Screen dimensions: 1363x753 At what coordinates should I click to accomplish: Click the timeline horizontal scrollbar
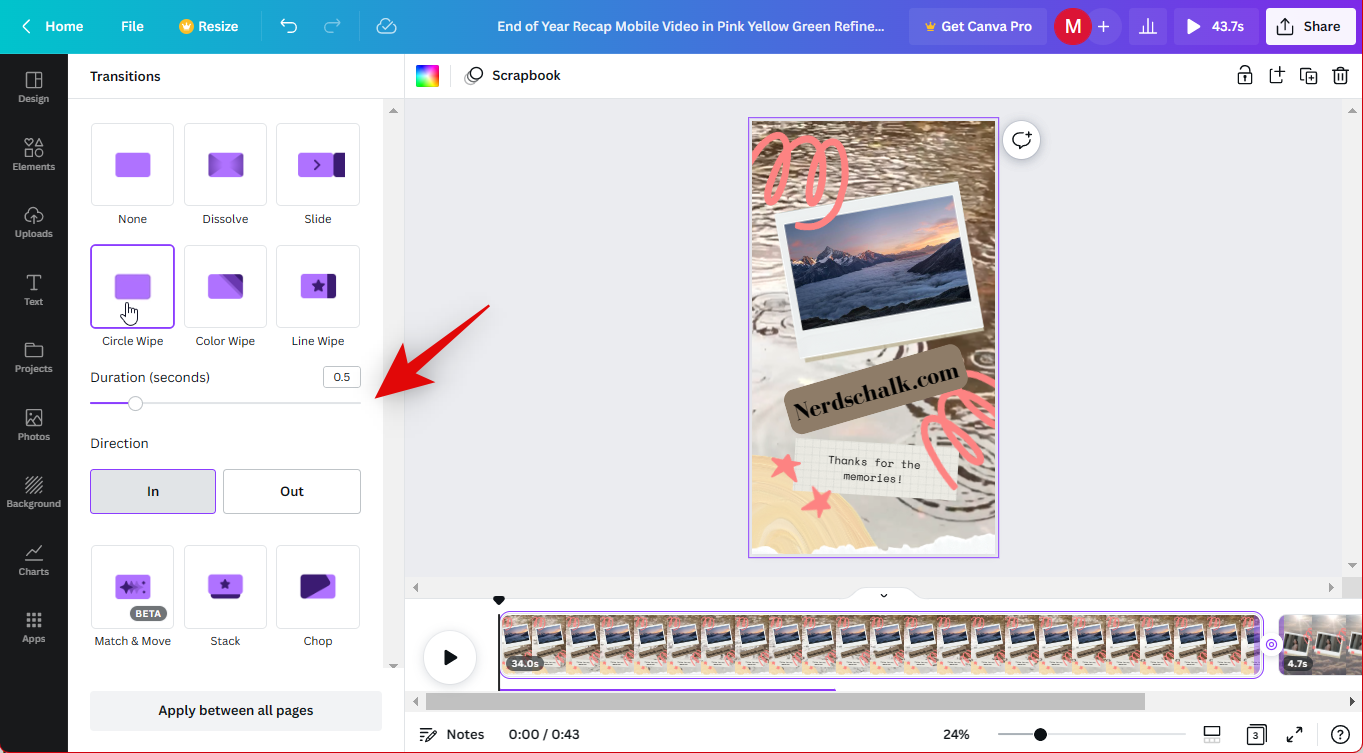tap(785, 702)
